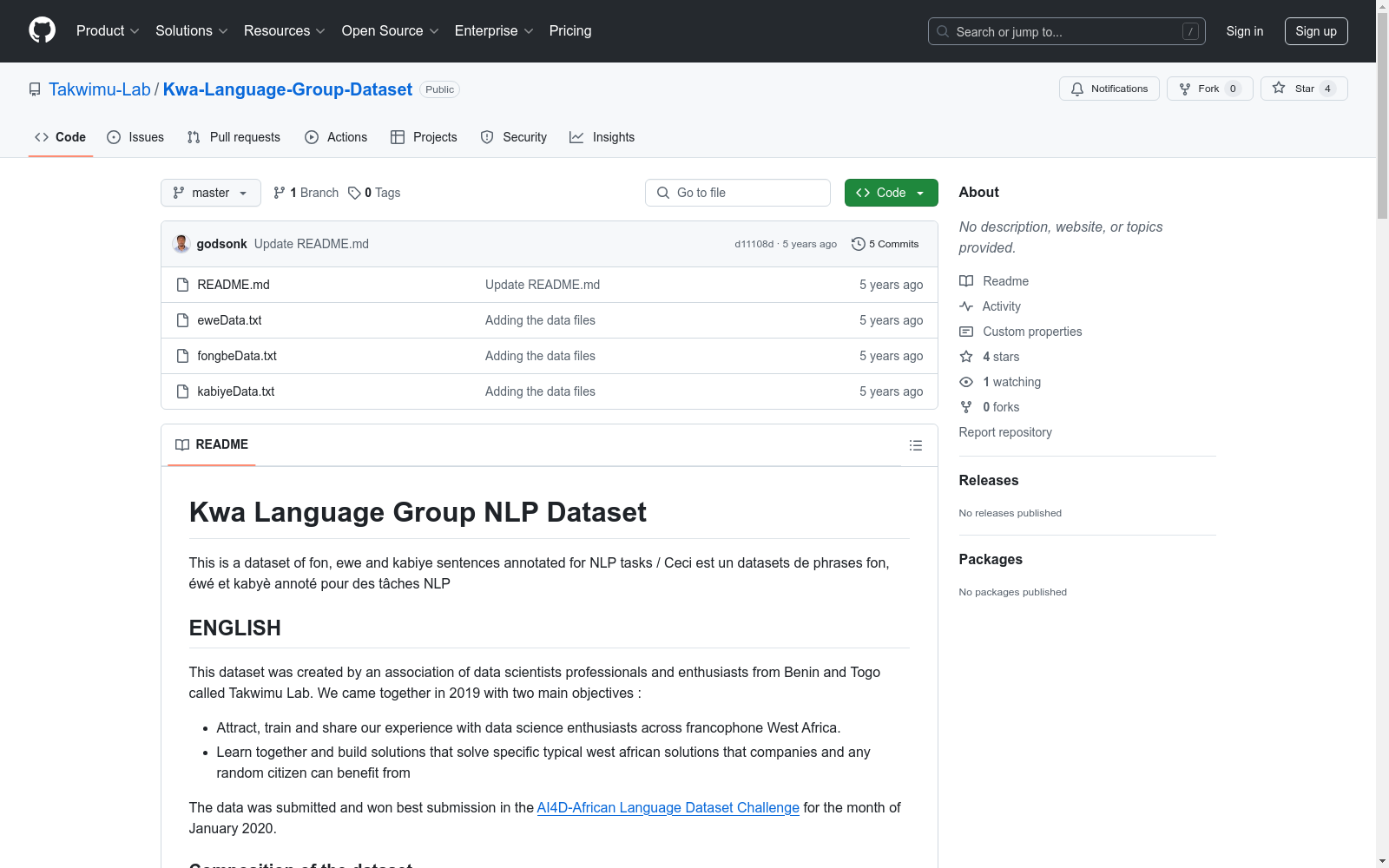Open the README.md file
Screen dimensions: 1389x868
click(x=234, y=285)
